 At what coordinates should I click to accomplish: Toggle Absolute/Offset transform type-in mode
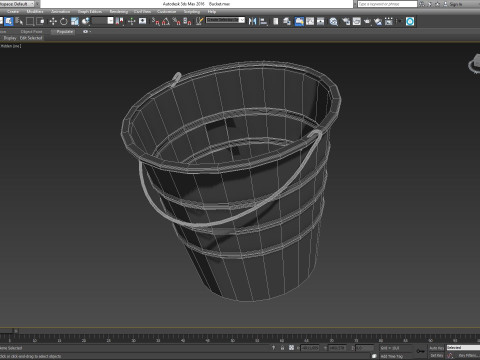click(x=291, y=348)
